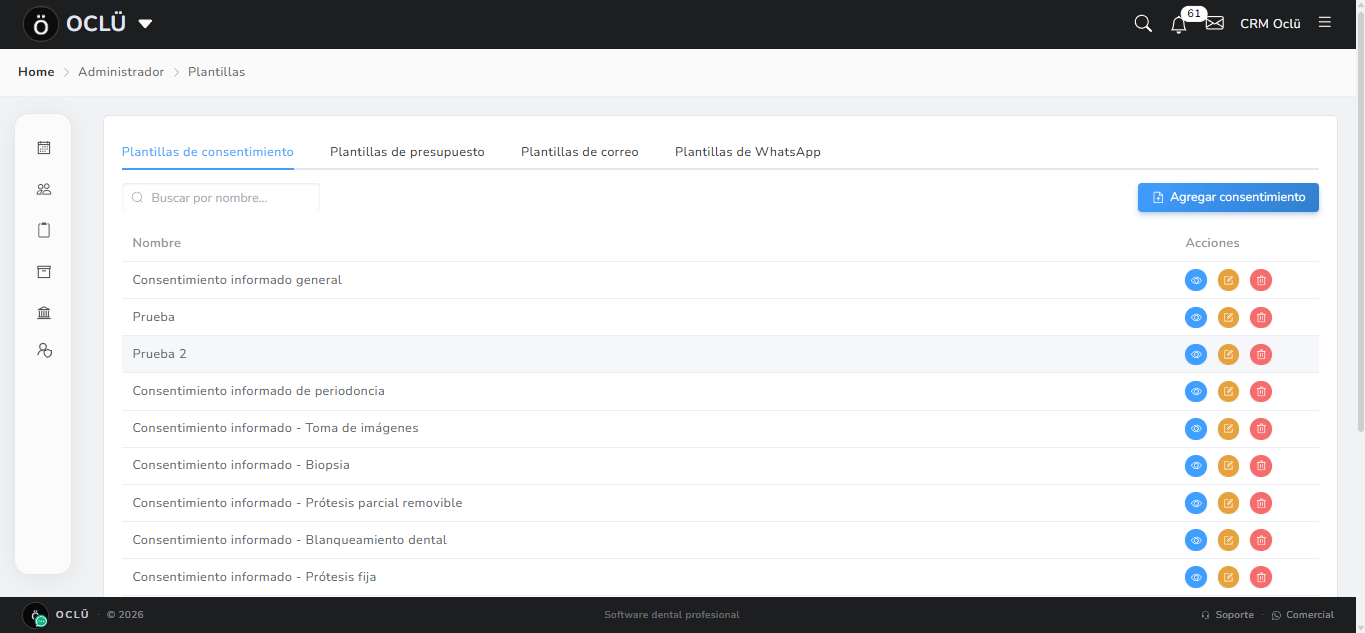This screenshot has height=633, width=1365.
Task: Click Administrador in the breadcrumb
Action: point(121,72)
